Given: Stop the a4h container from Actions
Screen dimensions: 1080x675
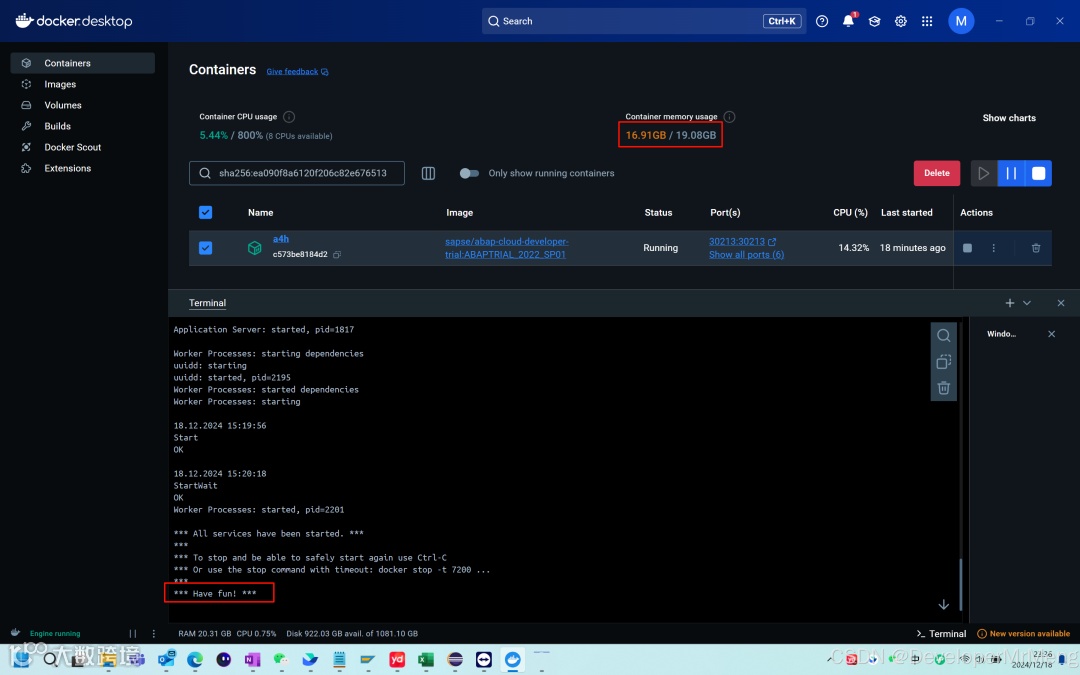Looking at the screenshot, I should point(967,247).
